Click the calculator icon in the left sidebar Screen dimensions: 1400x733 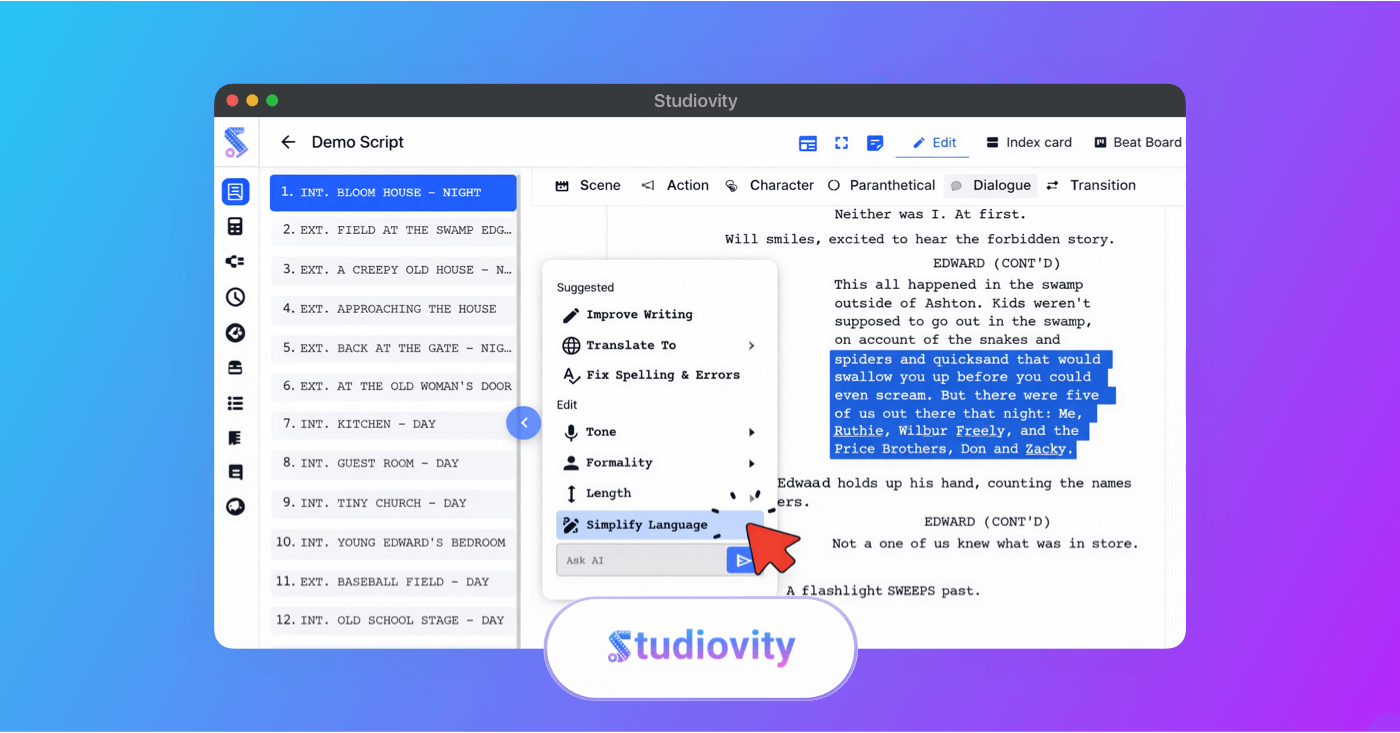coord(236,226)
